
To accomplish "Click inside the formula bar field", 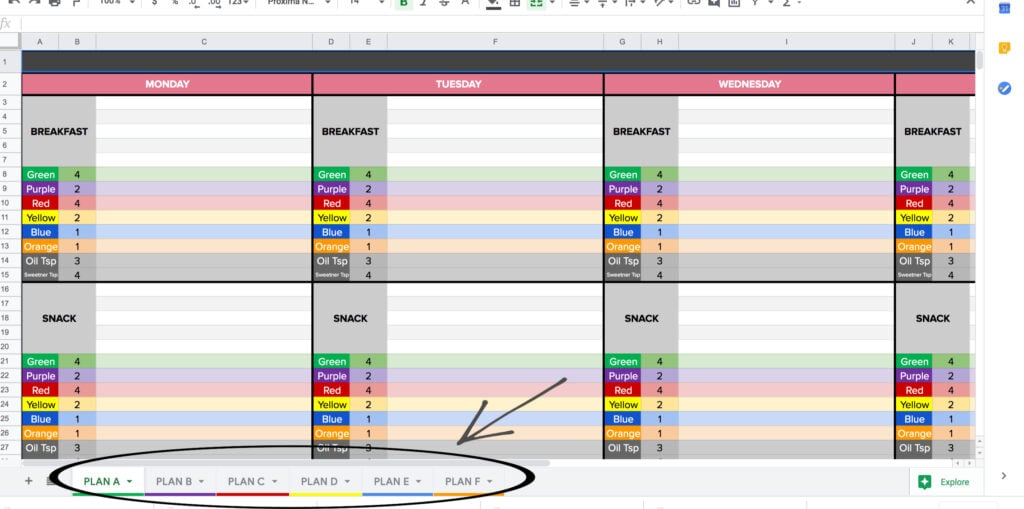I will click(x=502, y=24).
